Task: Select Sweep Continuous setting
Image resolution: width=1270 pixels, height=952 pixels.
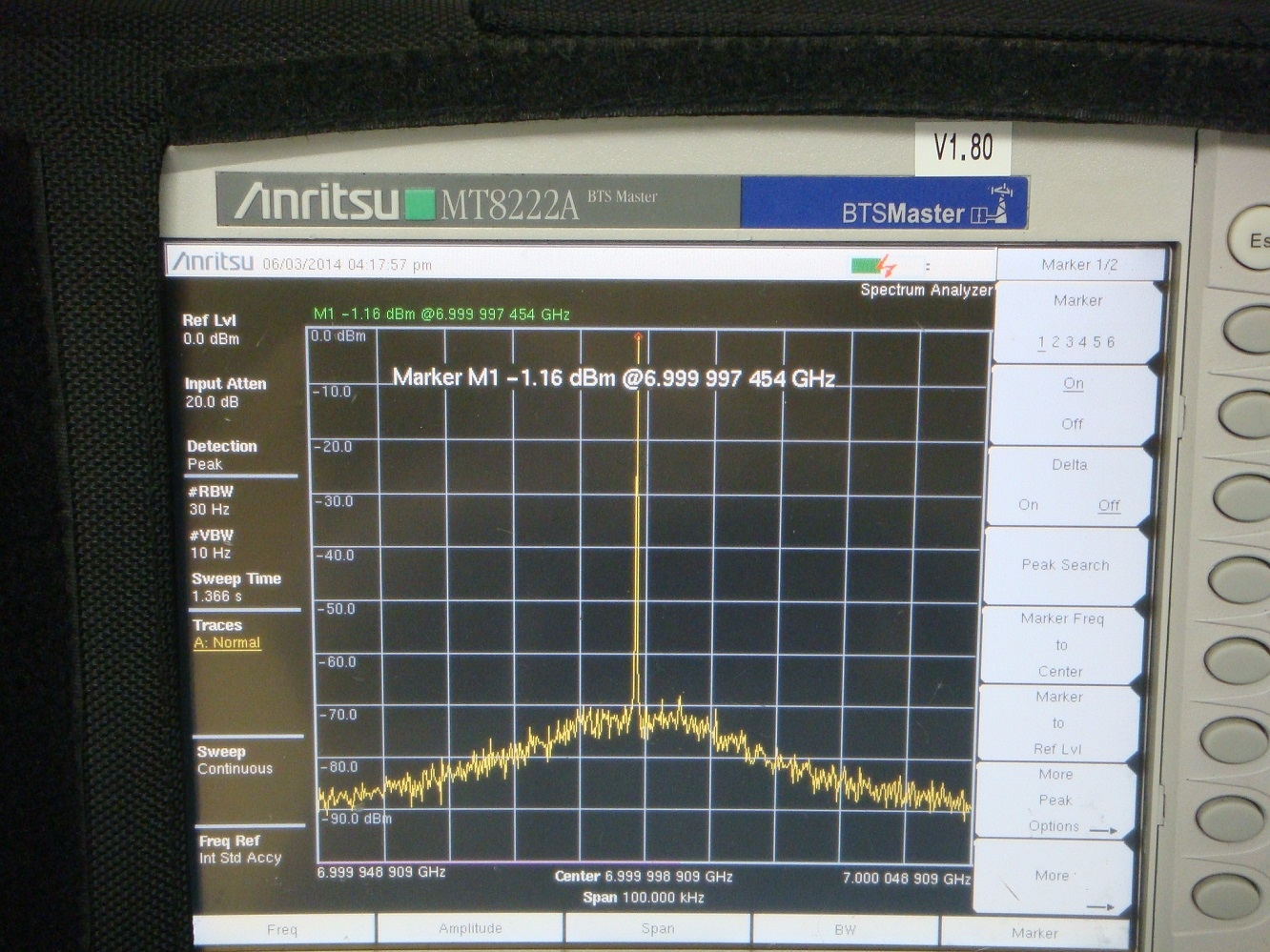Action: tap(235, 760)
